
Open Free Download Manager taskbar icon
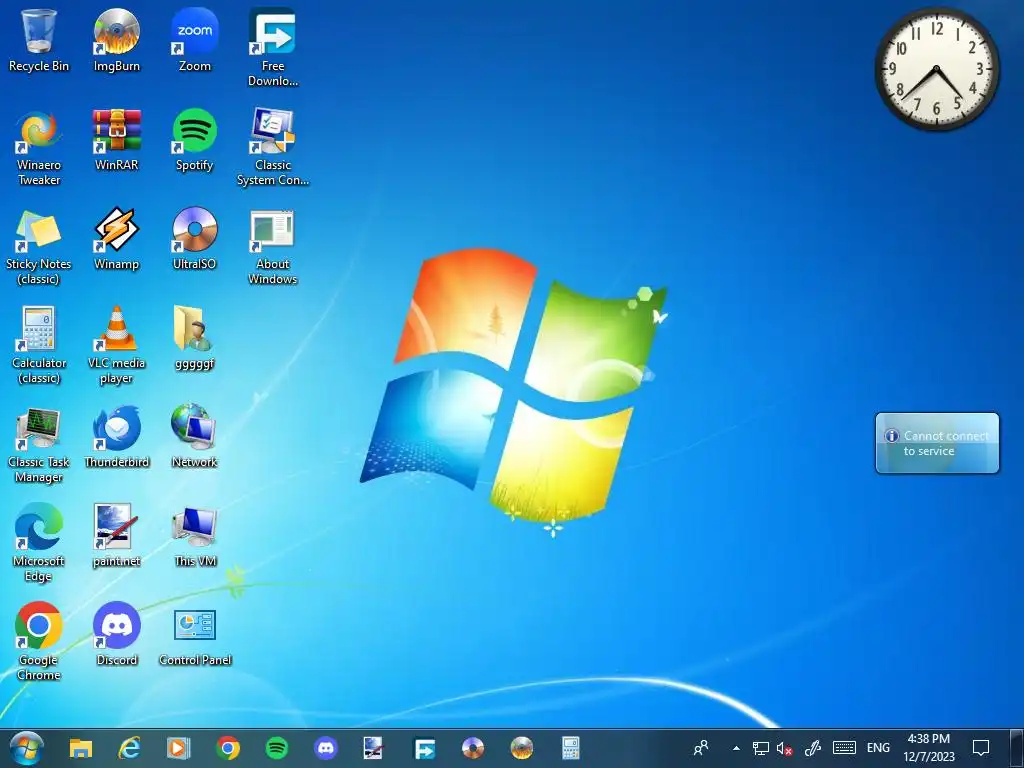pyautogui.click(x=424, y=748)
